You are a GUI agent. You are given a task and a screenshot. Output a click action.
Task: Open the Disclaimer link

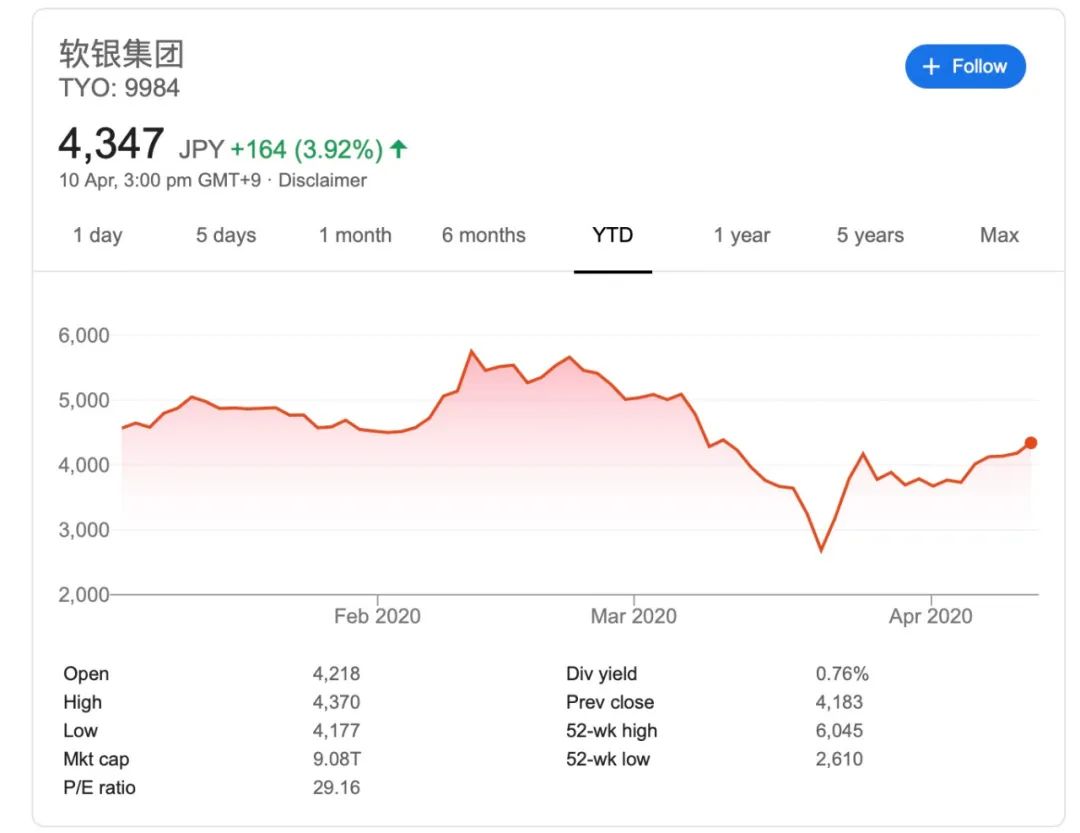point(322,181)
